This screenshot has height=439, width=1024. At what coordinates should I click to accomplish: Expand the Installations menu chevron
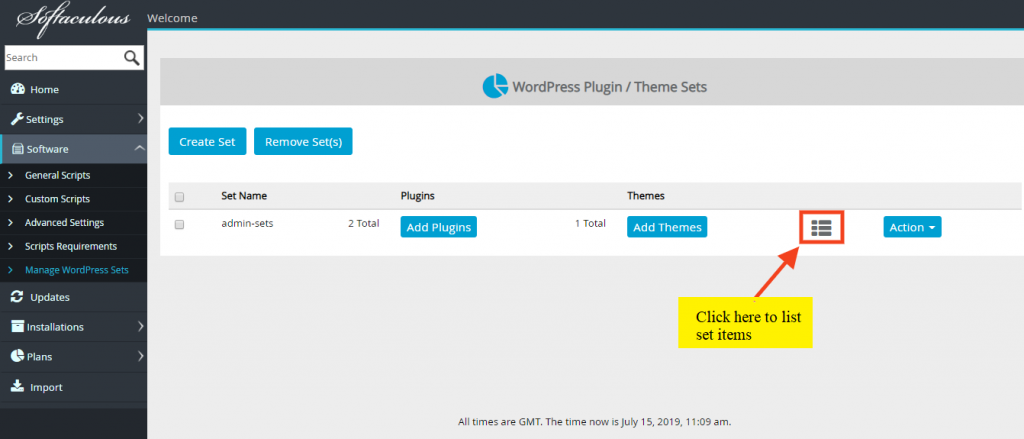point(140,327)
